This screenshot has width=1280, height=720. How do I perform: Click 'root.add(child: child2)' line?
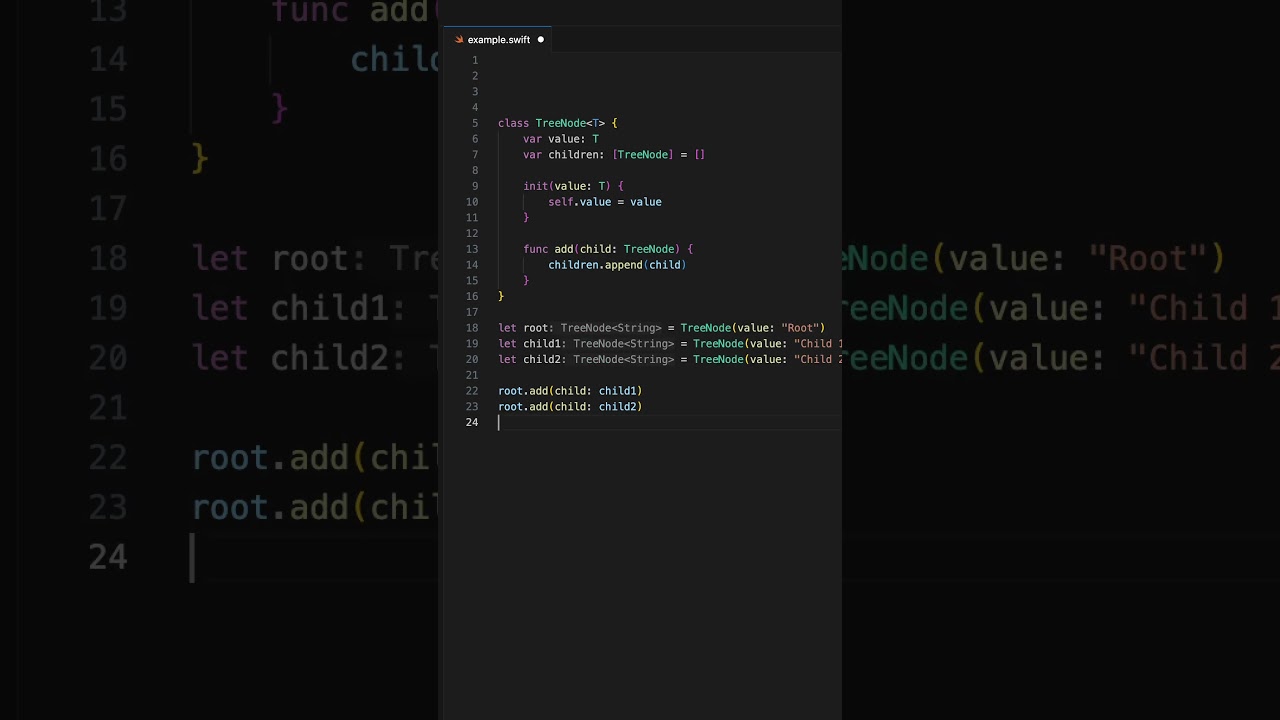570,407
